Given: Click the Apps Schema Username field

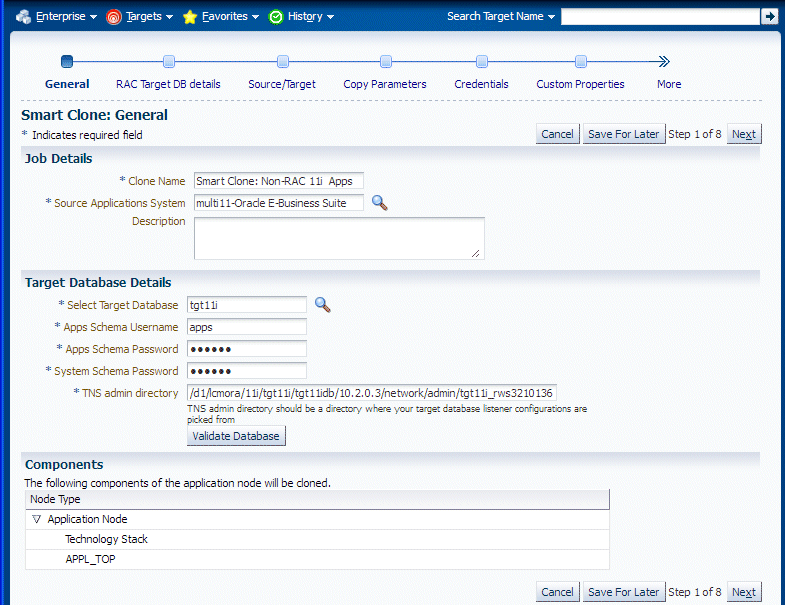Looking at the screenshot, I should [x=247, y=327].
